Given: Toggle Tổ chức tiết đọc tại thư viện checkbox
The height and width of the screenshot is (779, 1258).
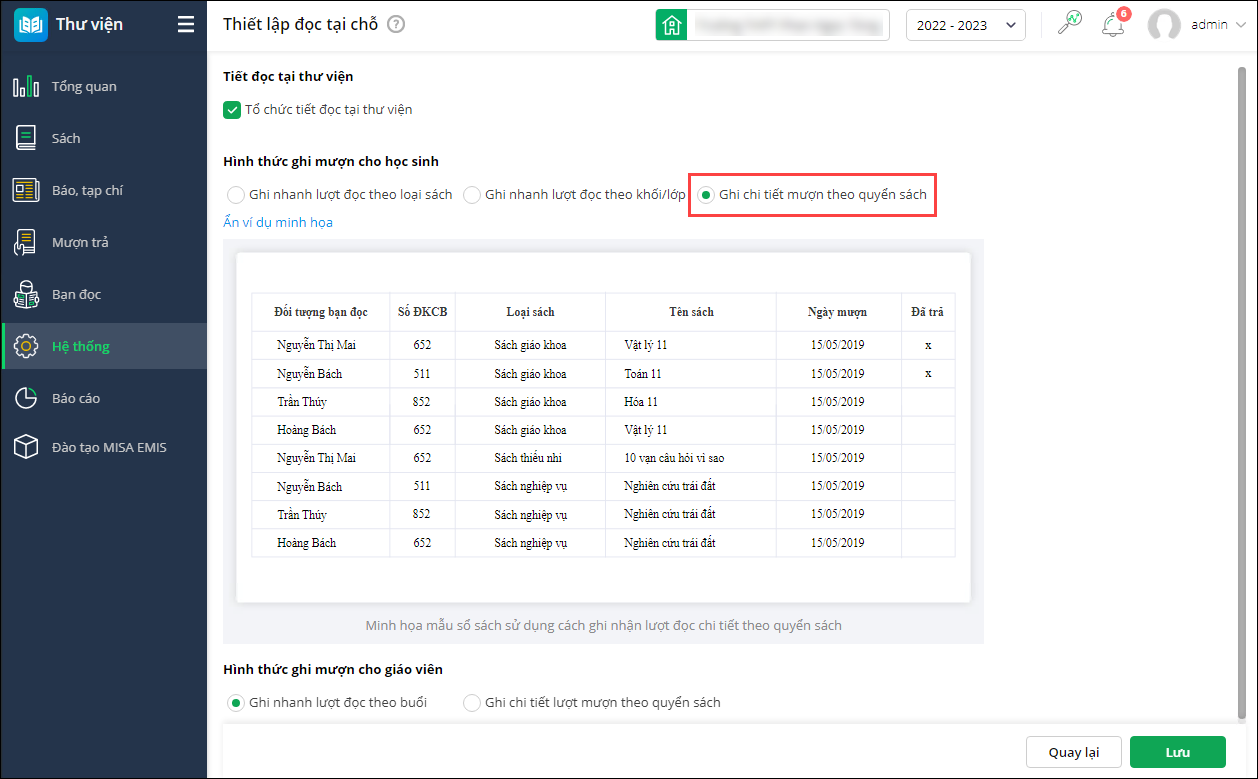Looking at the screenshot, I should click(232, 110).
